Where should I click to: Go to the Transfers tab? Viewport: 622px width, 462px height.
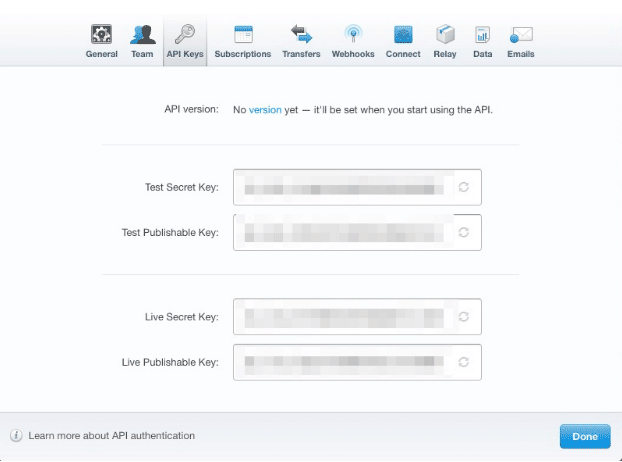coord(301,41)
